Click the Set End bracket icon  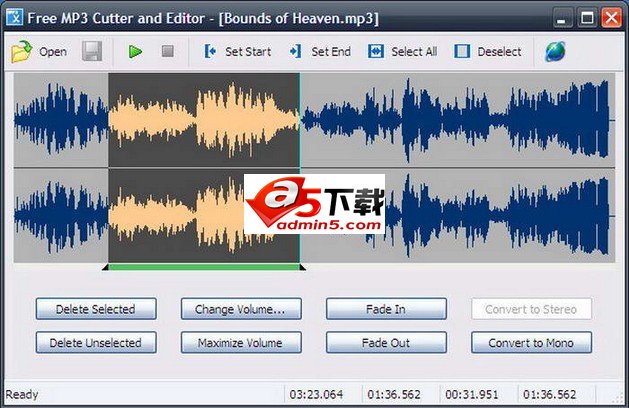coord(296,51)
